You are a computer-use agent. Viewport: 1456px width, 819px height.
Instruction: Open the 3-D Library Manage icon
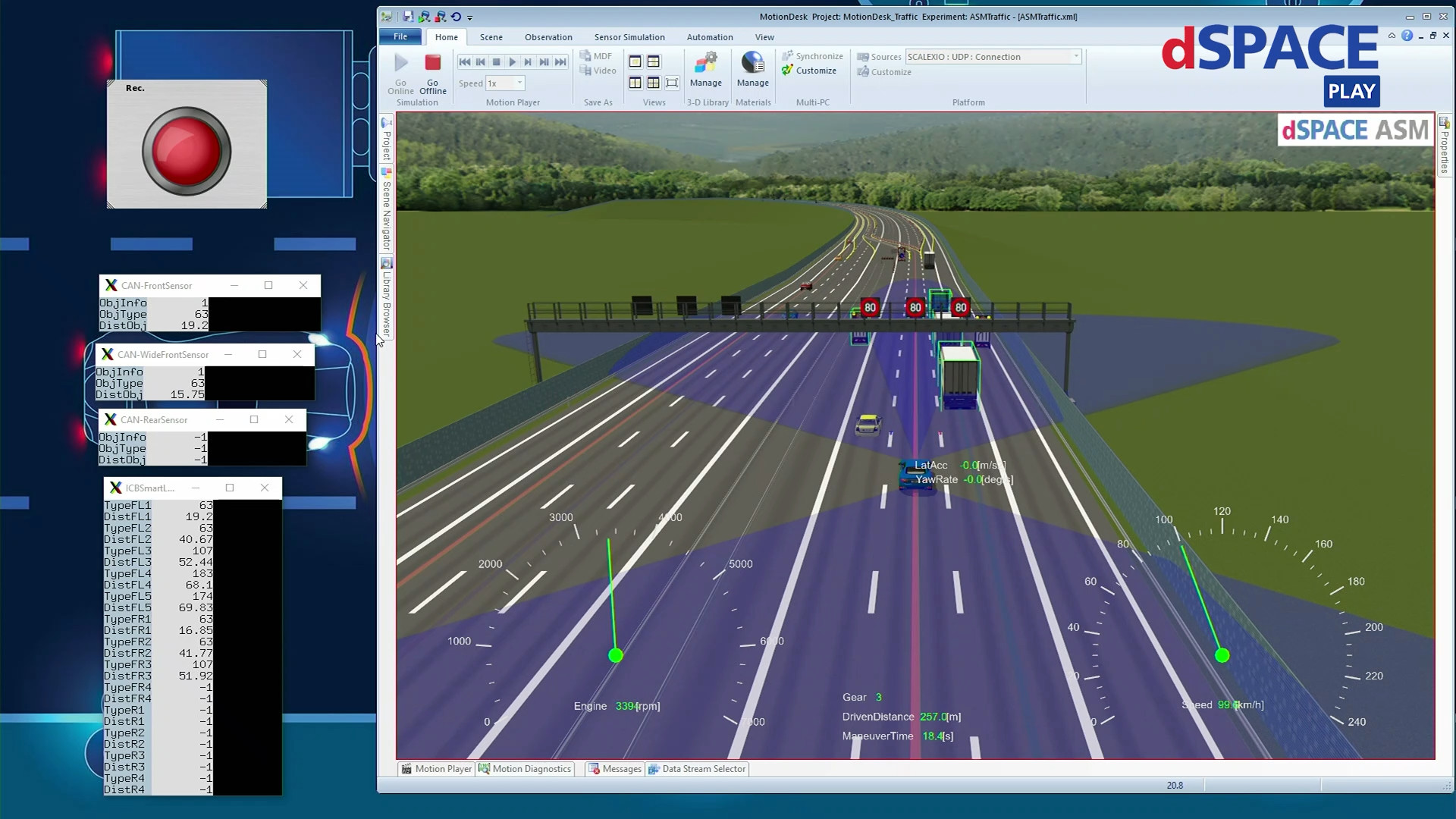point(705,64)
